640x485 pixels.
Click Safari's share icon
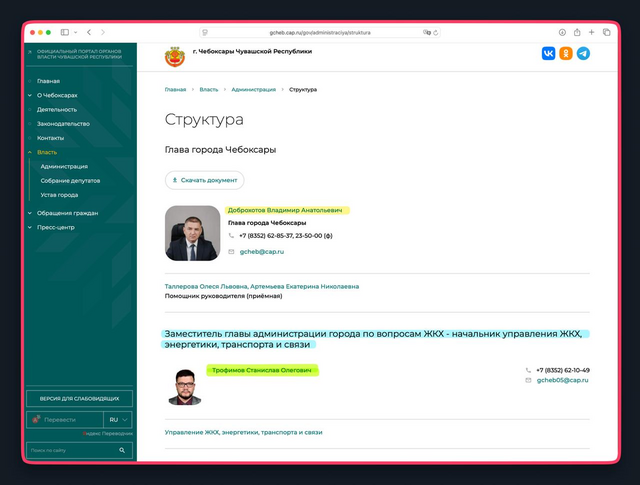[577, 32]
